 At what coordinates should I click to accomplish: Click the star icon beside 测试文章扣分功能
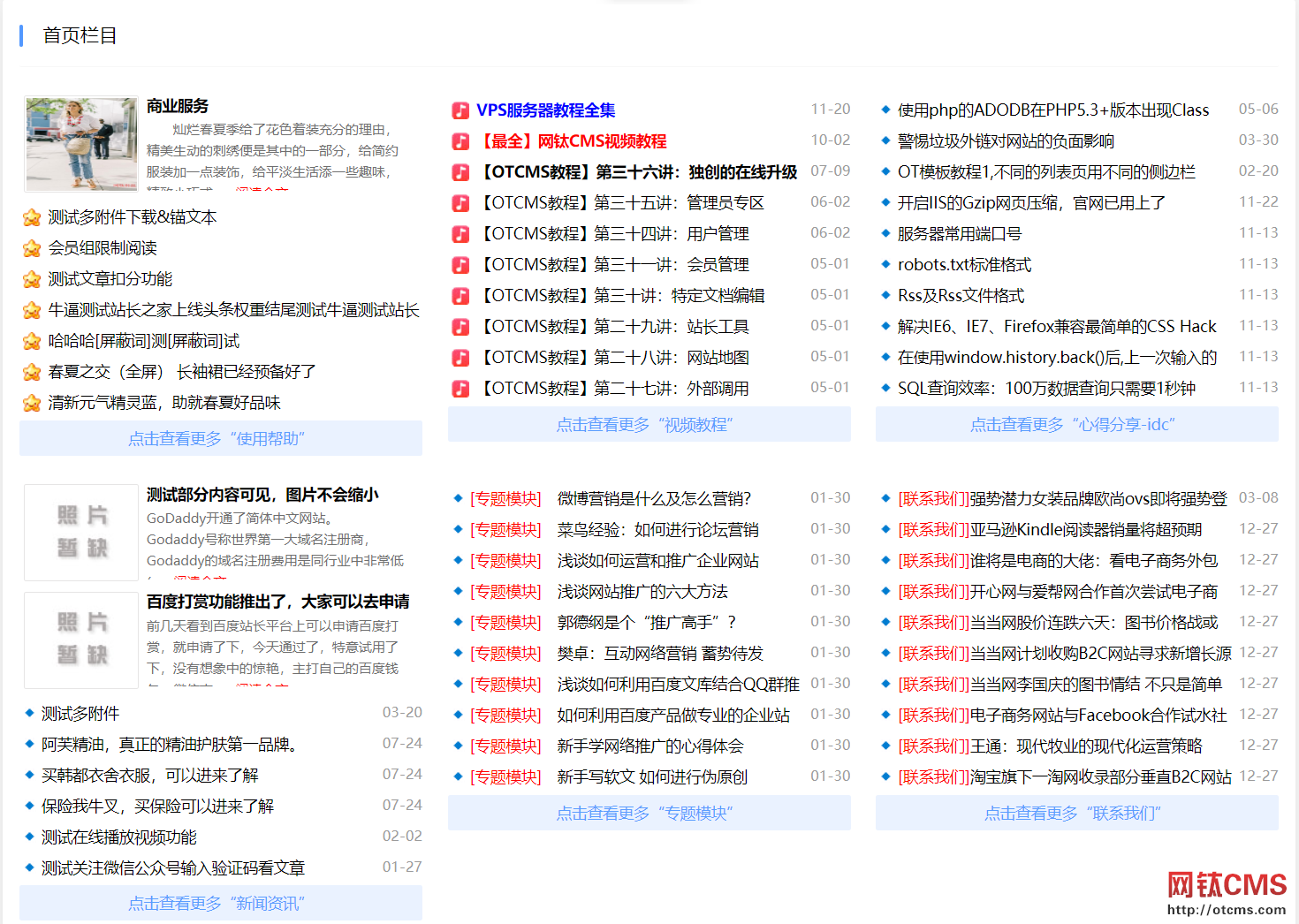point(32,279)
